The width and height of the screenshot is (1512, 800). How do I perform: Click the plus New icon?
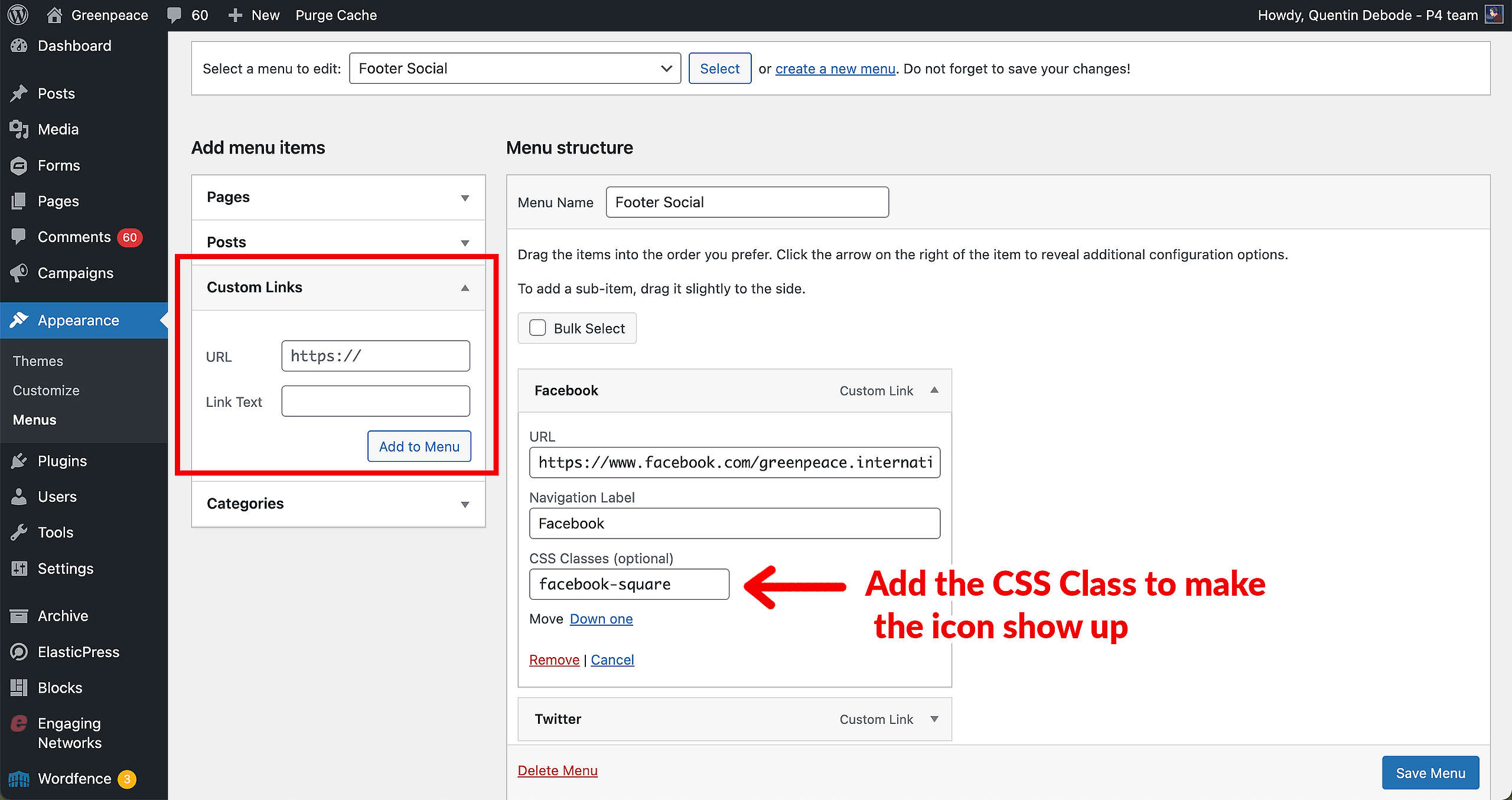tap(235, 15)
